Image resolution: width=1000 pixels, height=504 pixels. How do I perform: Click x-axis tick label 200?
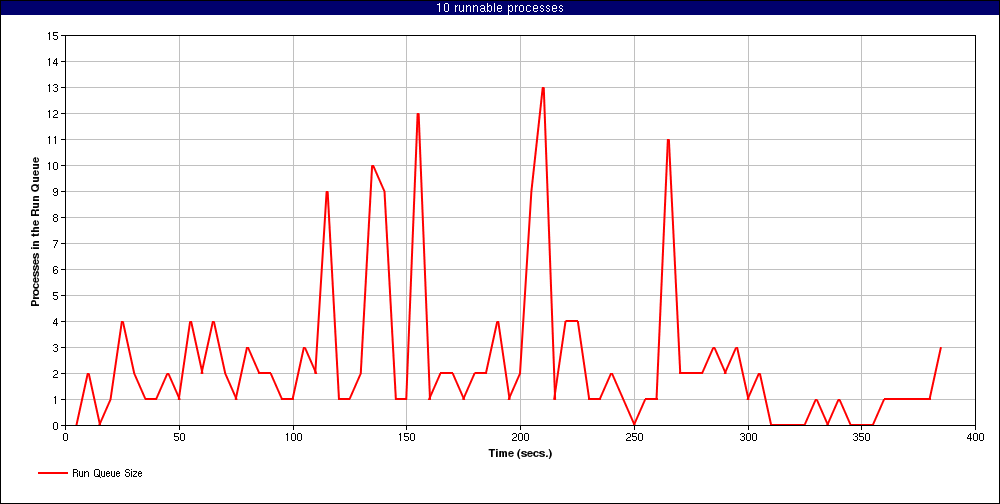click(x=520, y=438)
